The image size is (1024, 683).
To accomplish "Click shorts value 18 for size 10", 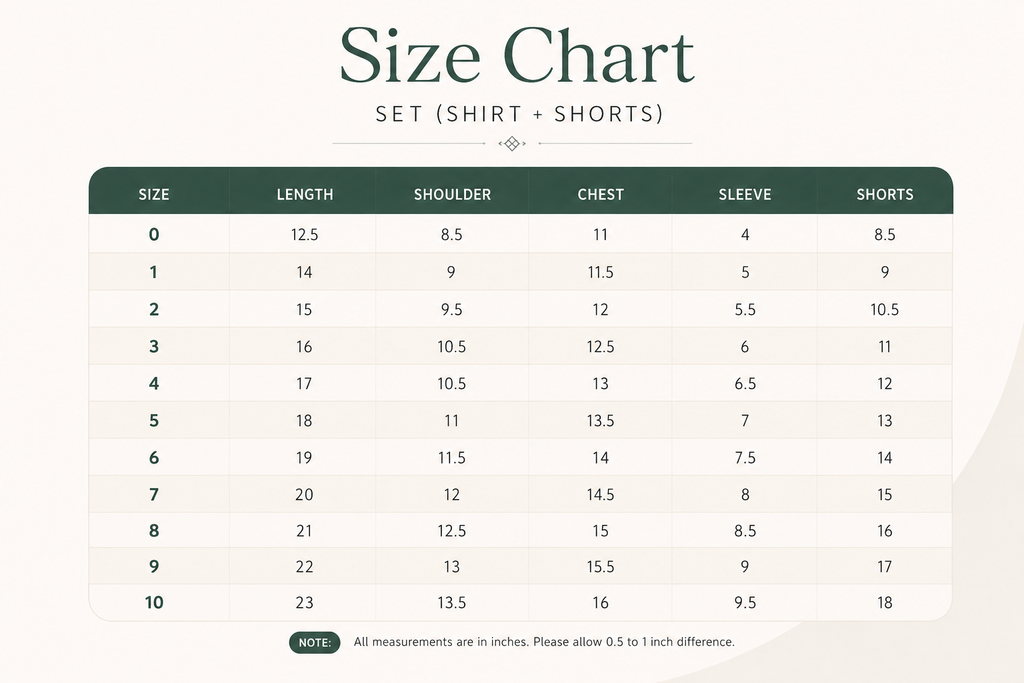I will 885,602.
